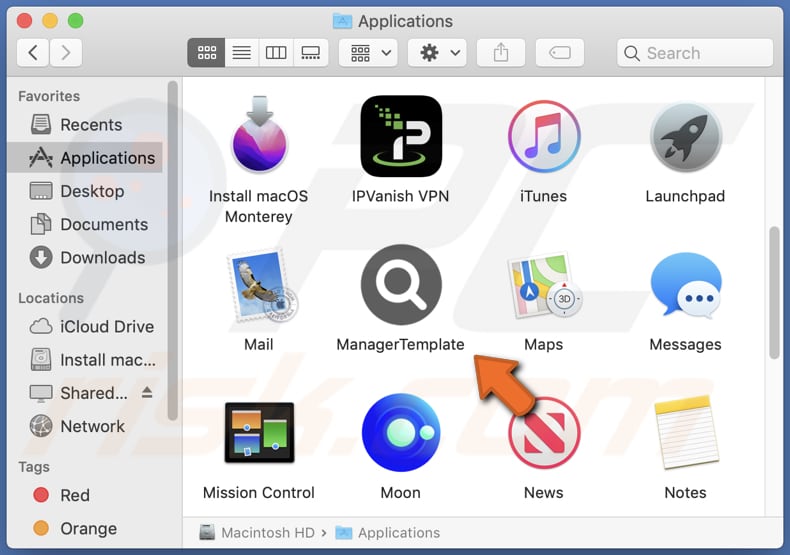Image resolution: width=790 pixels, height=555 pixels.
Task: Open the News app icon
Action: point(544,433)
